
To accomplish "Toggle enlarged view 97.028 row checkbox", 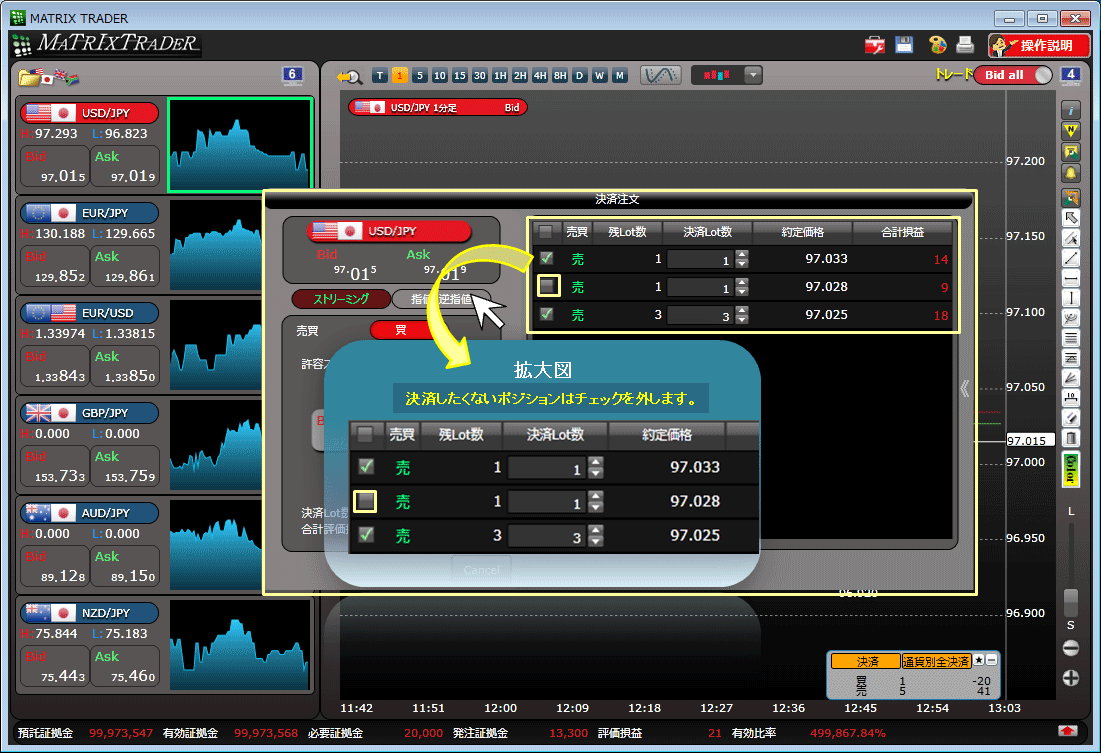I will click(365, 501).
